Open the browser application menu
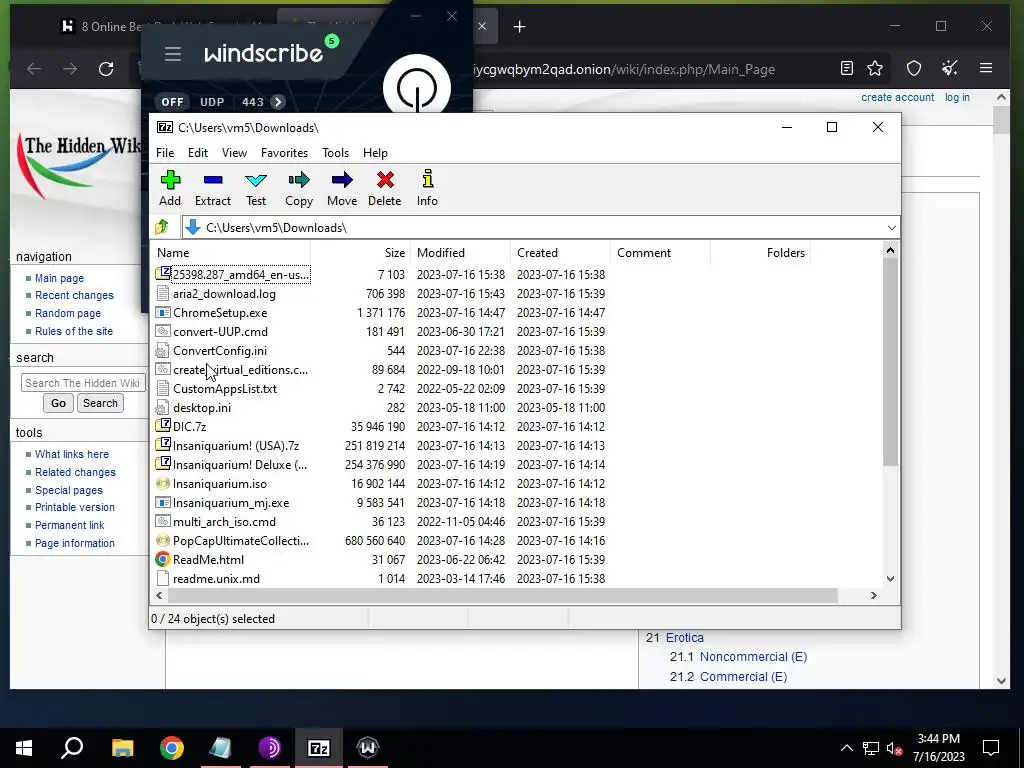The width and height of the screenshot is (1024, 768). click(986, 68)
